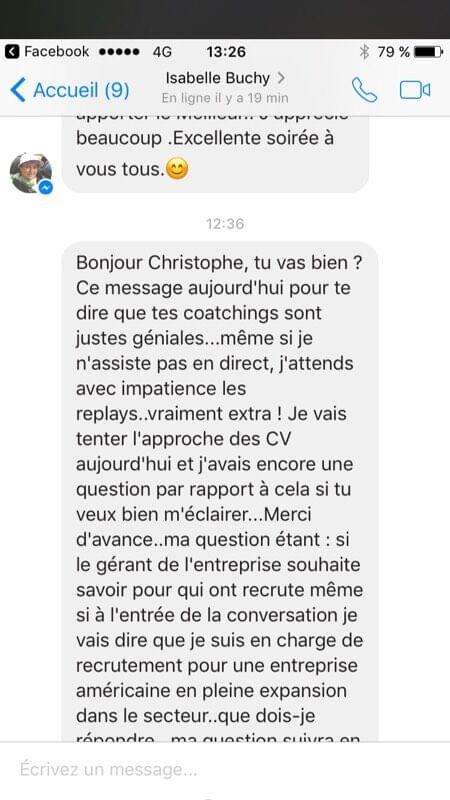Screen dimensions: 450x800
Task: Tap the battery indicator in the status bar
Action: click(429, 52)
